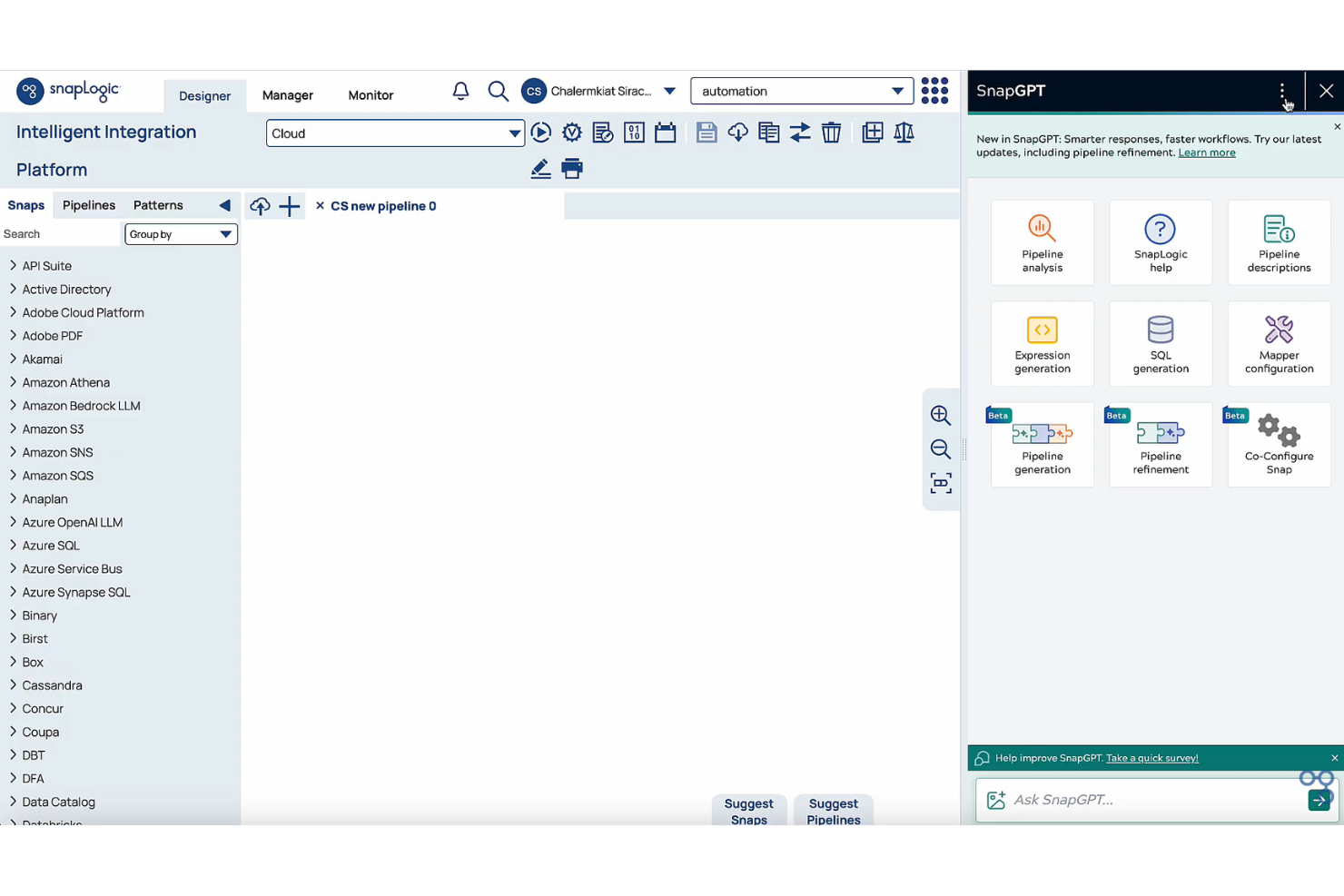Expand the Azure OpenAI LLM category

13,522
